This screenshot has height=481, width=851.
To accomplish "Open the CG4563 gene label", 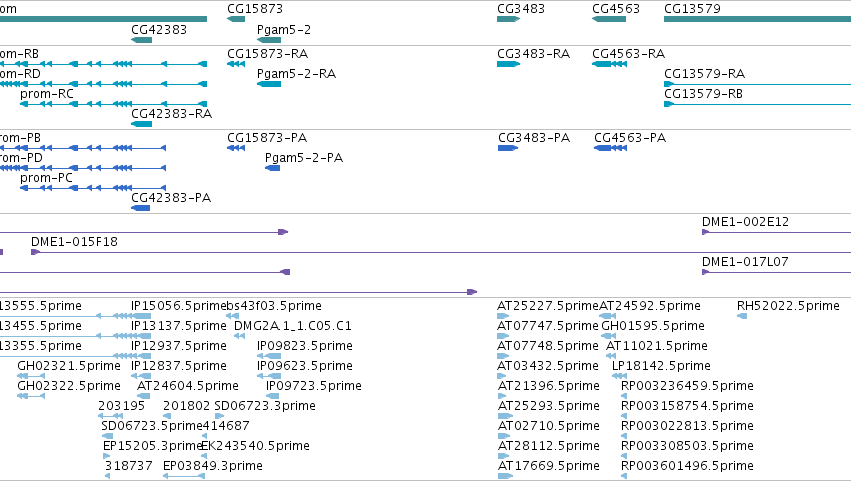I will tap(616, 9).
